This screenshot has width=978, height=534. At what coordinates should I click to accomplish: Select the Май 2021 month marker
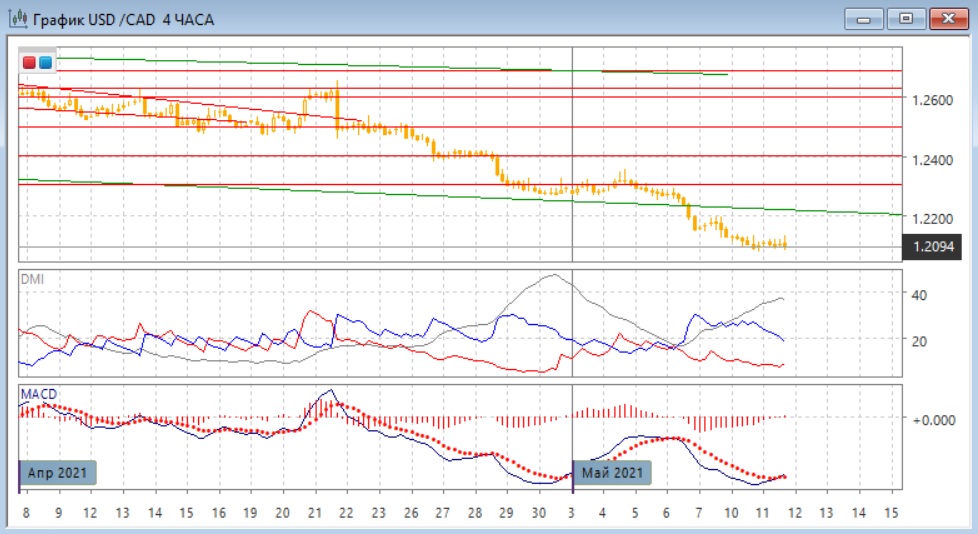click(x=612, y=472)
